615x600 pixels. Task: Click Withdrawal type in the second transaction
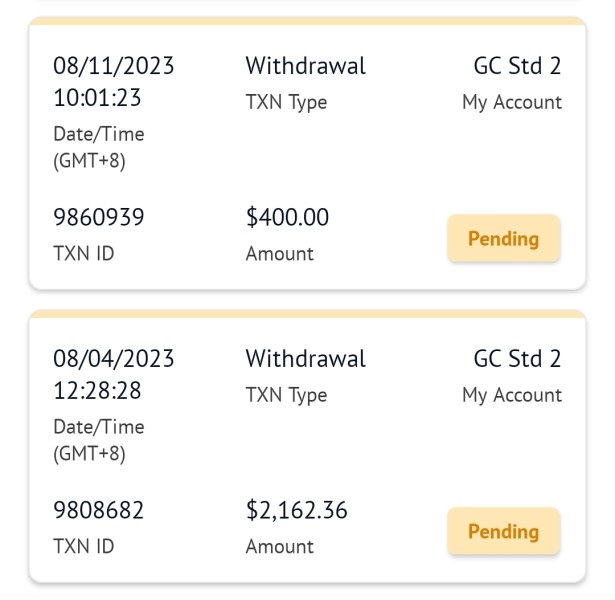[x=305, y=359]
